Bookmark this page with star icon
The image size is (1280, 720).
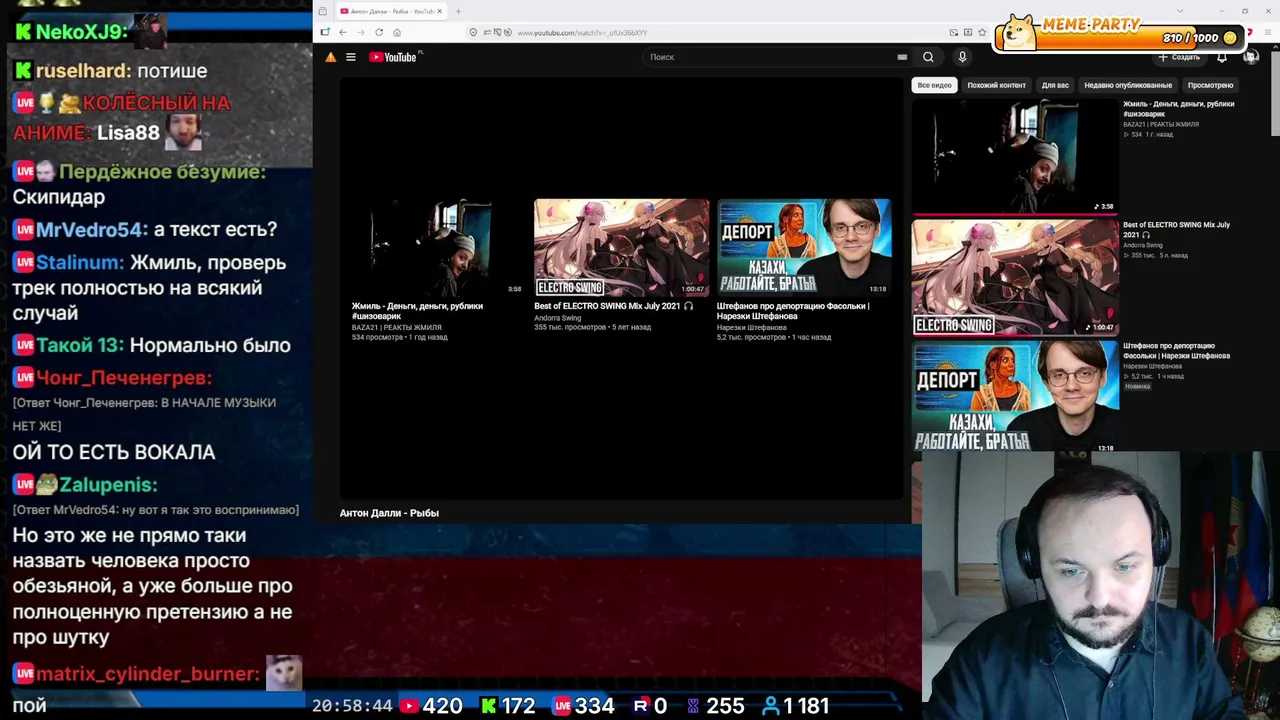[982, 32]
